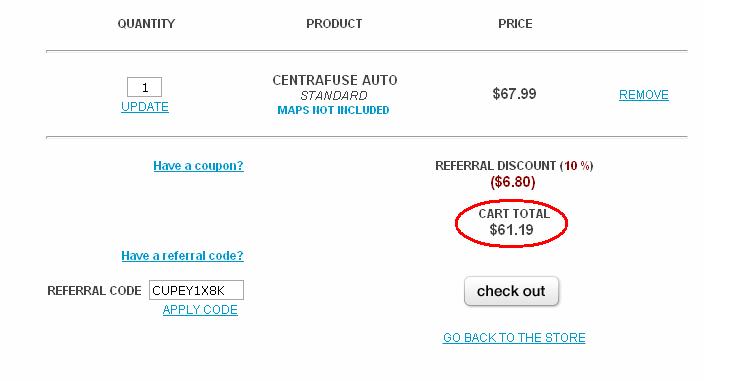Screen dimensions: 733x381
Task: Focus the referral code field containing CUPEY1X8K
Action: (196, 290)
